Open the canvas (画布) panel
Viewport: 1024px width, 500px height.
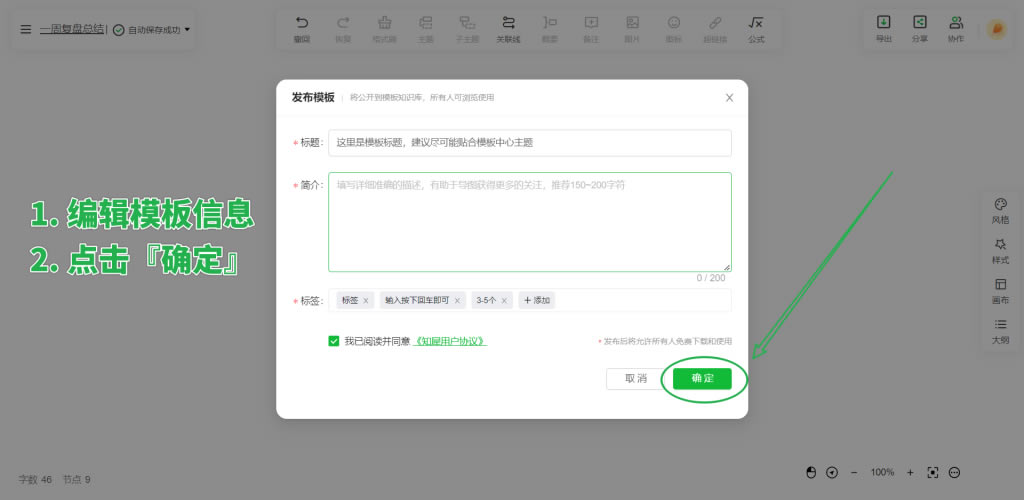pyautogui.click(x=1000, y=292)
